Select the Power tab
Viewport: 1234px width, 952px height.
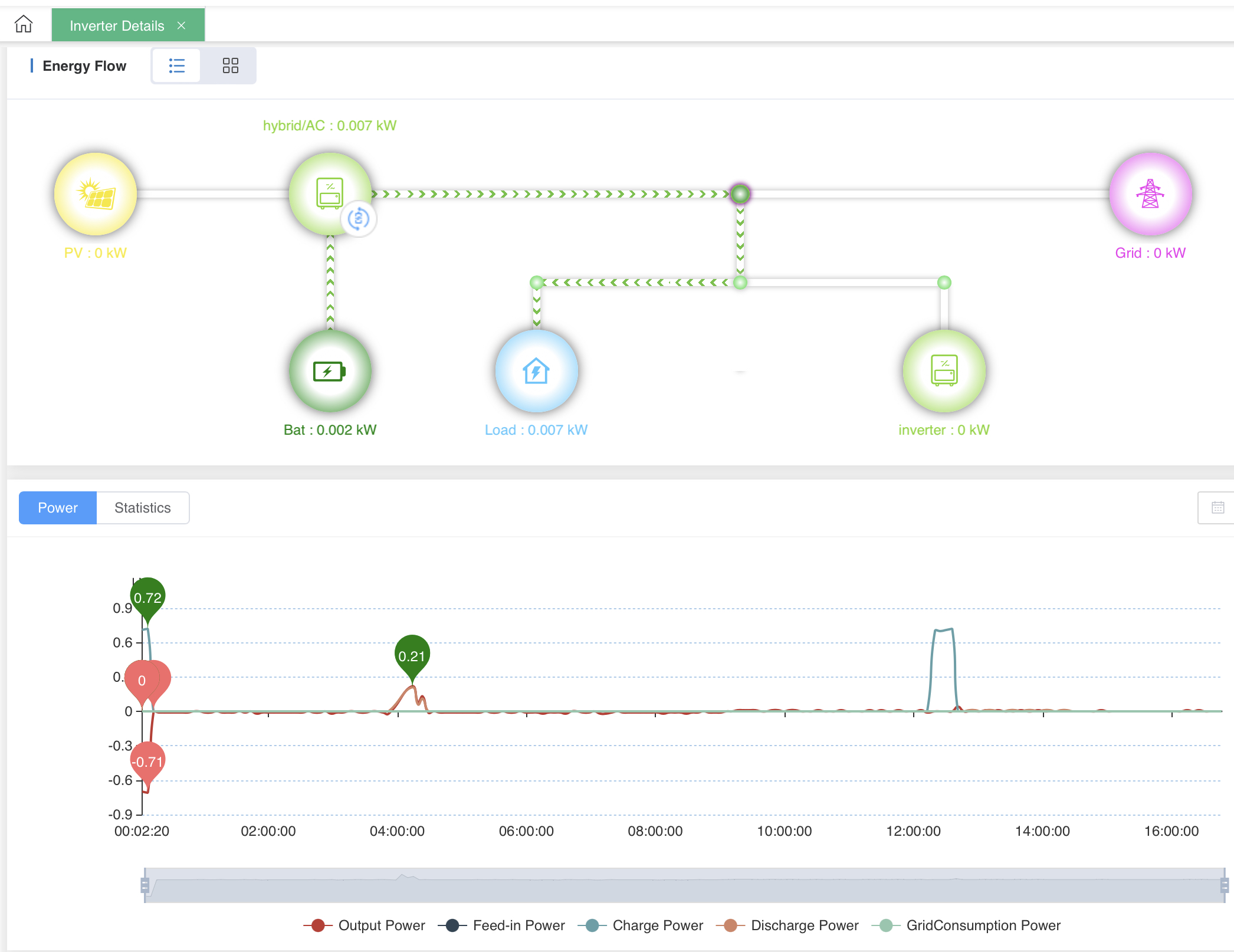tap(58, 508)
